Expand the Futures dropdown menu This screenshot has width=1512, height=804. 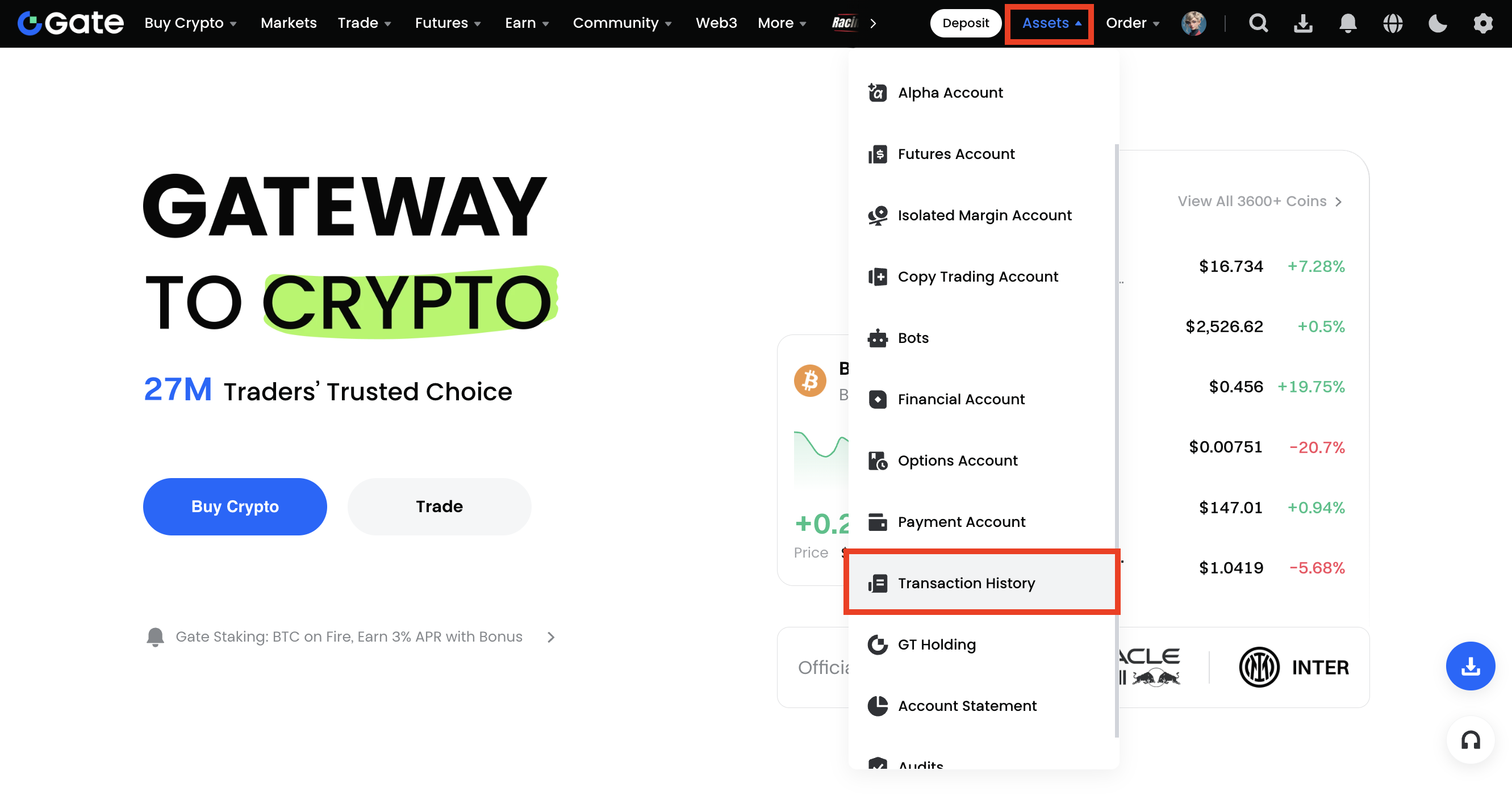click(x=447, y=23)
